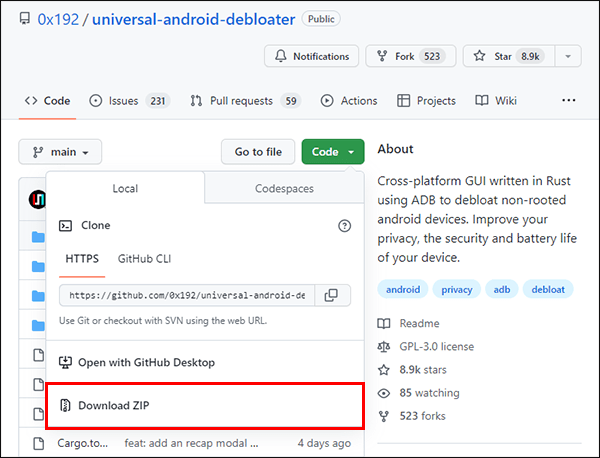This screenshot has width=600, height=458.
Task: Open the debloat topic tag
Action: [x=548, y=289]
